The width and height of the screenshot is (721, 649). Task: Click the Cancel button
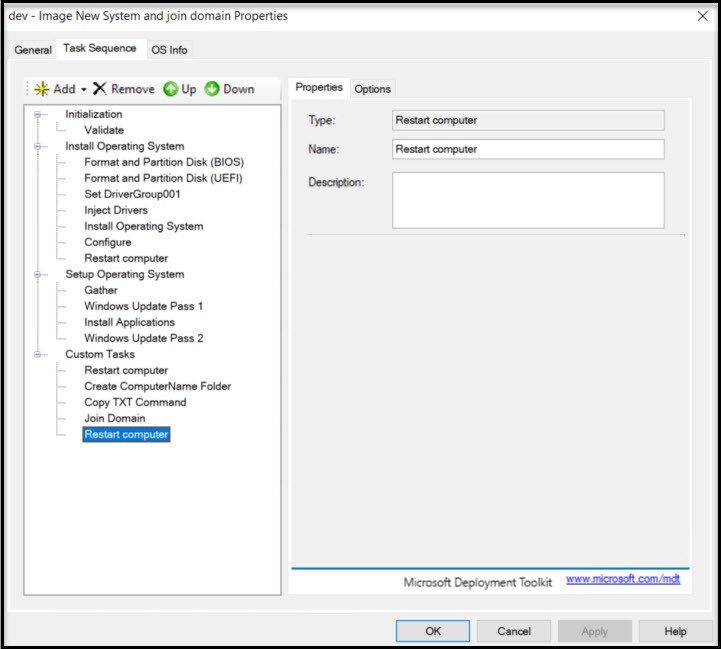pos(514,631)
